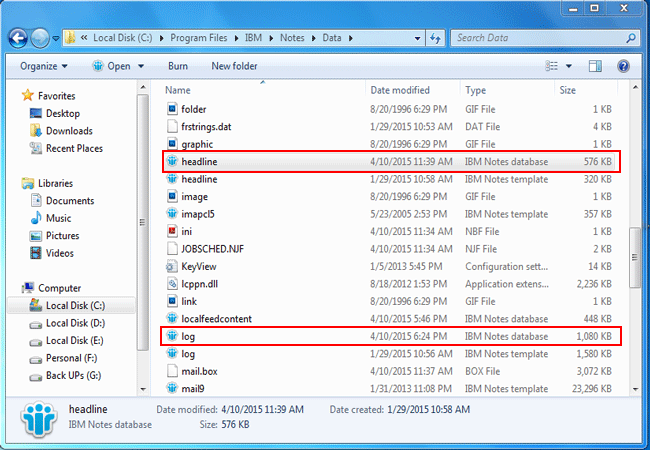Select imapcl5 Notes template icon

[172, 214]
